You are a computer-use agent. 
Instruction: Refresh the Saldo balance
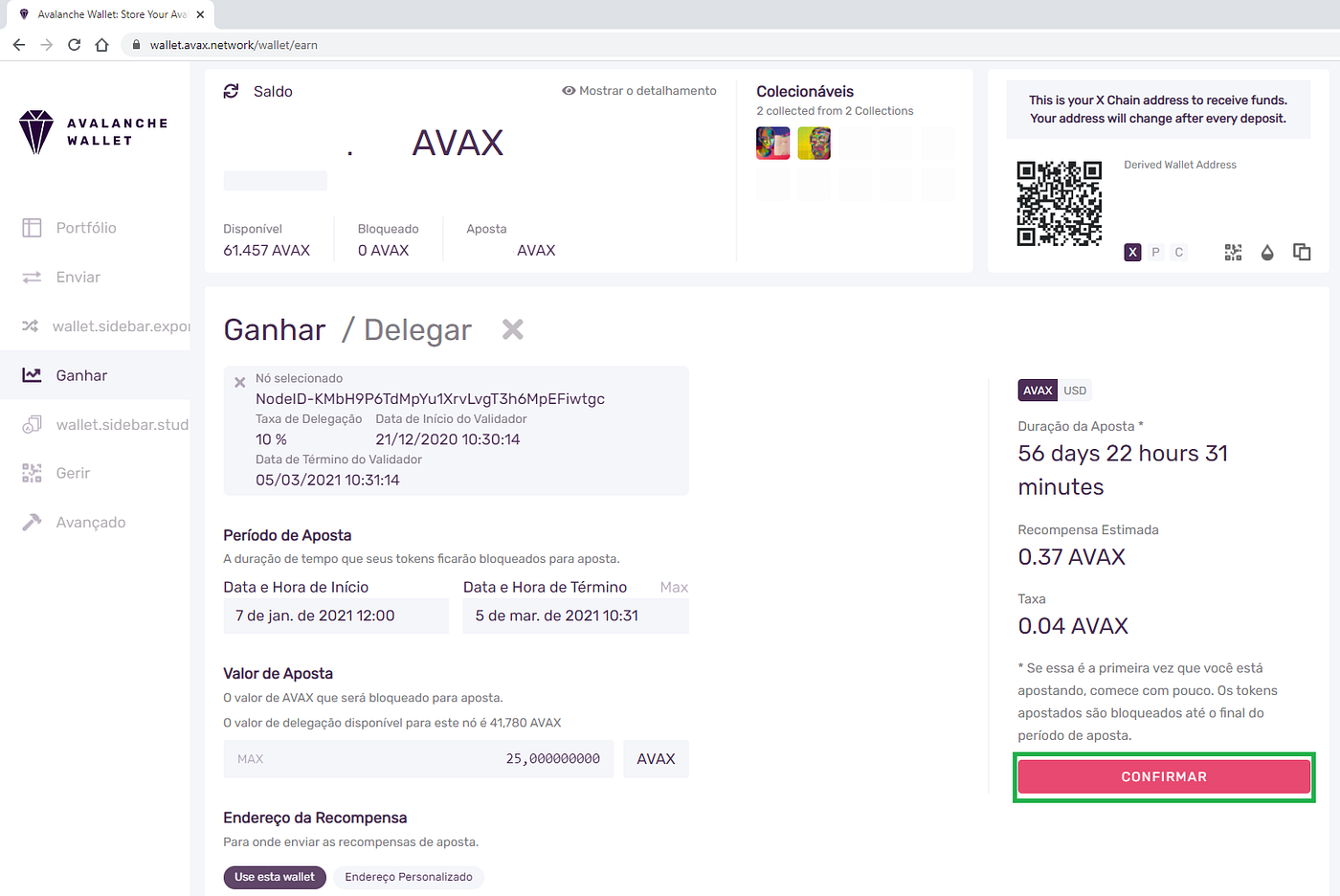pyautogui.click(x=231, y=91)
